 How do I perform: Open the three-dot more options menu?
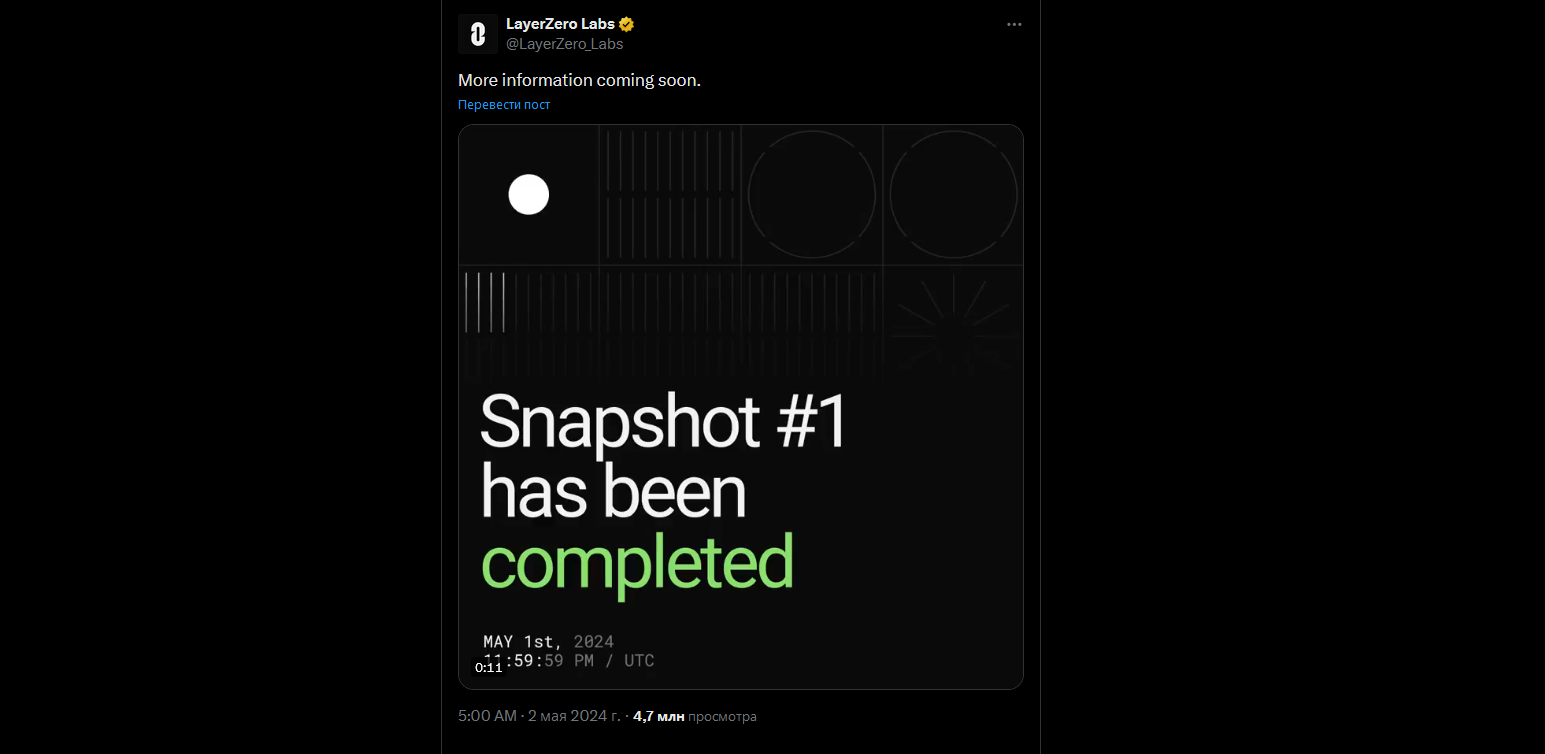pyautogui.click(x=1014, y=25)
